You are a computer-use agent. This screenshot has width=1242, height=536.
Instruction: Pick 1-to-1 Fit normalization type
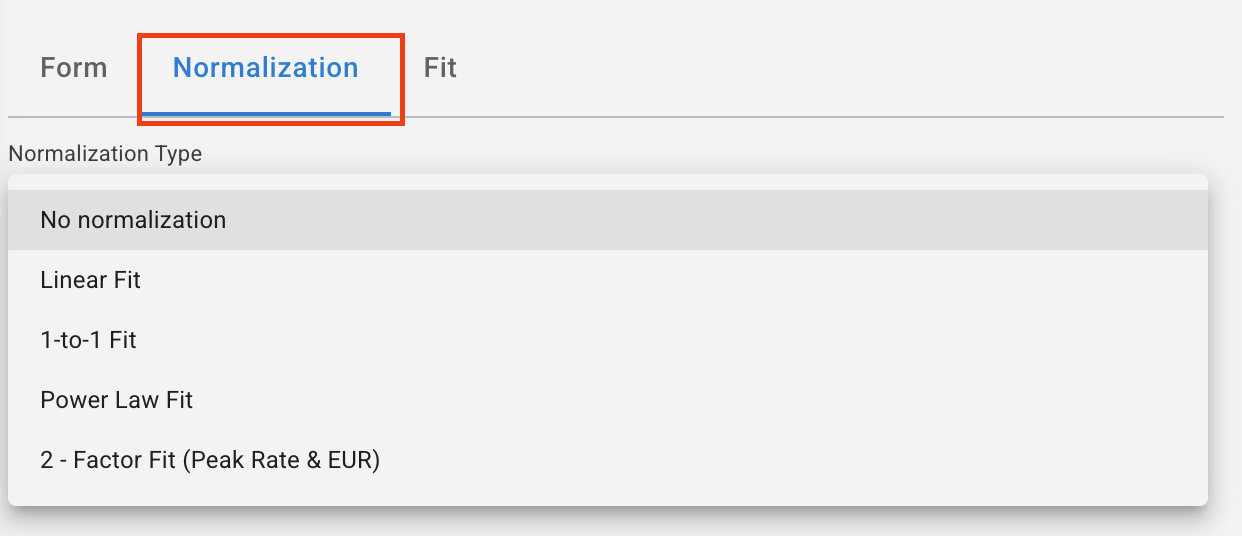pos(88,340)
